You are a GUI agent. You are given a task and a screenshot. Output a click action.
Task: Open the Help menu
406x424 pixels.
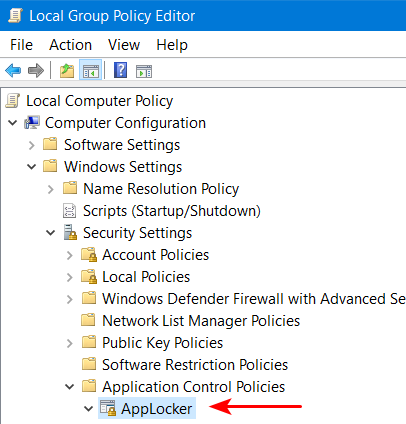pyautogui.click(x=172, y=45)
